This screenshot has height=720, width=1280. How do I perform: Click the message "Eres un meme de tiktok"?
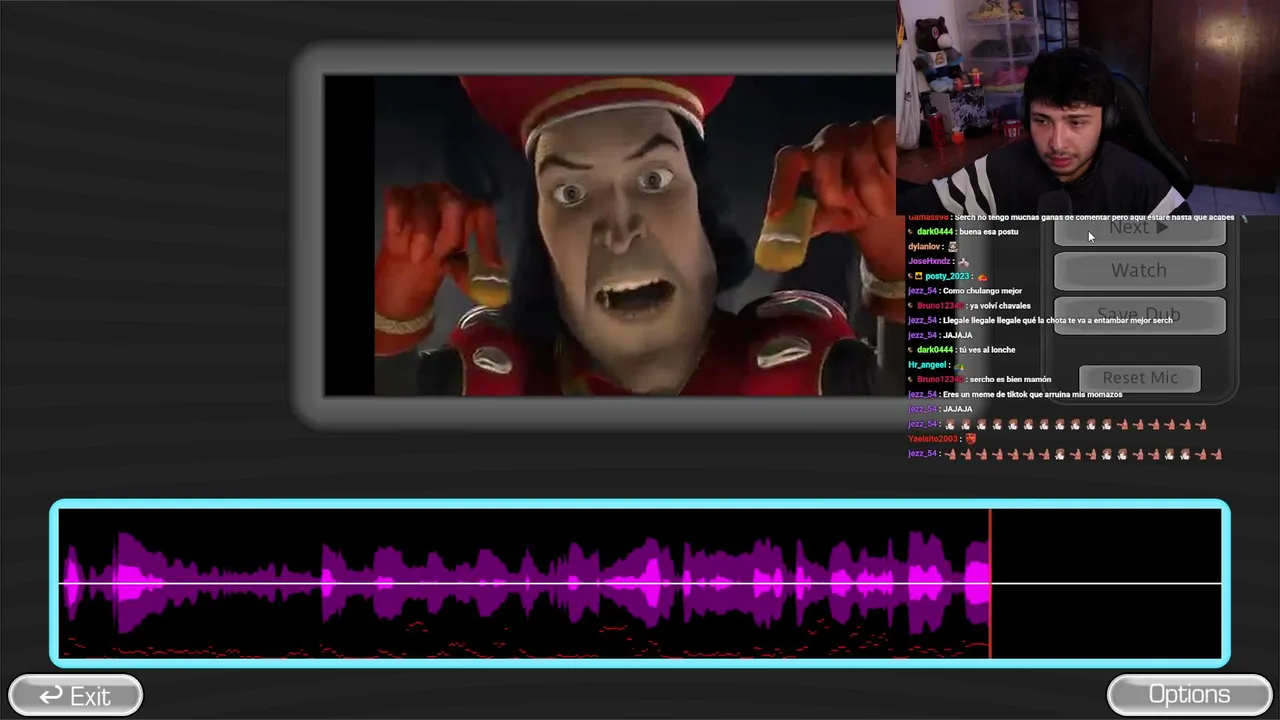click(x=1032, y=394)
